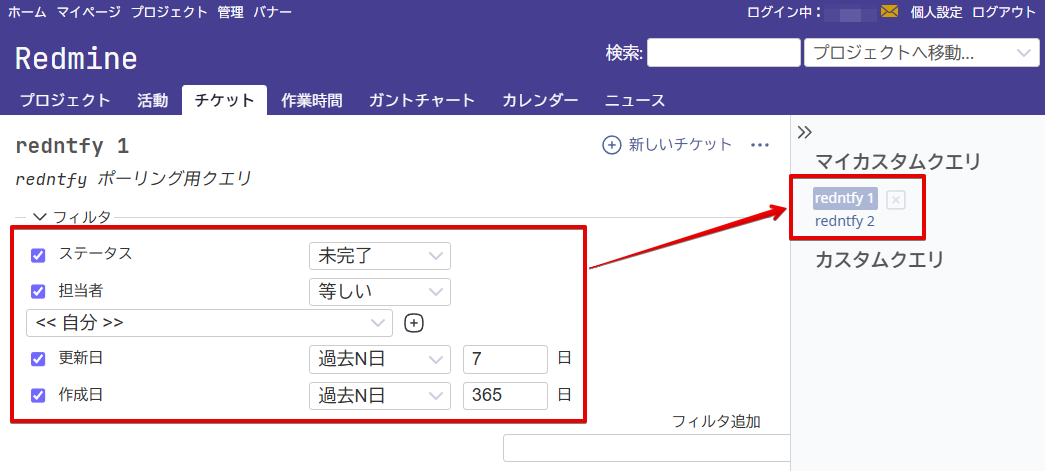Click plus icon beside << 自分 >> selector
Screen dimensions: 1045x471
[x=414, y=323]
